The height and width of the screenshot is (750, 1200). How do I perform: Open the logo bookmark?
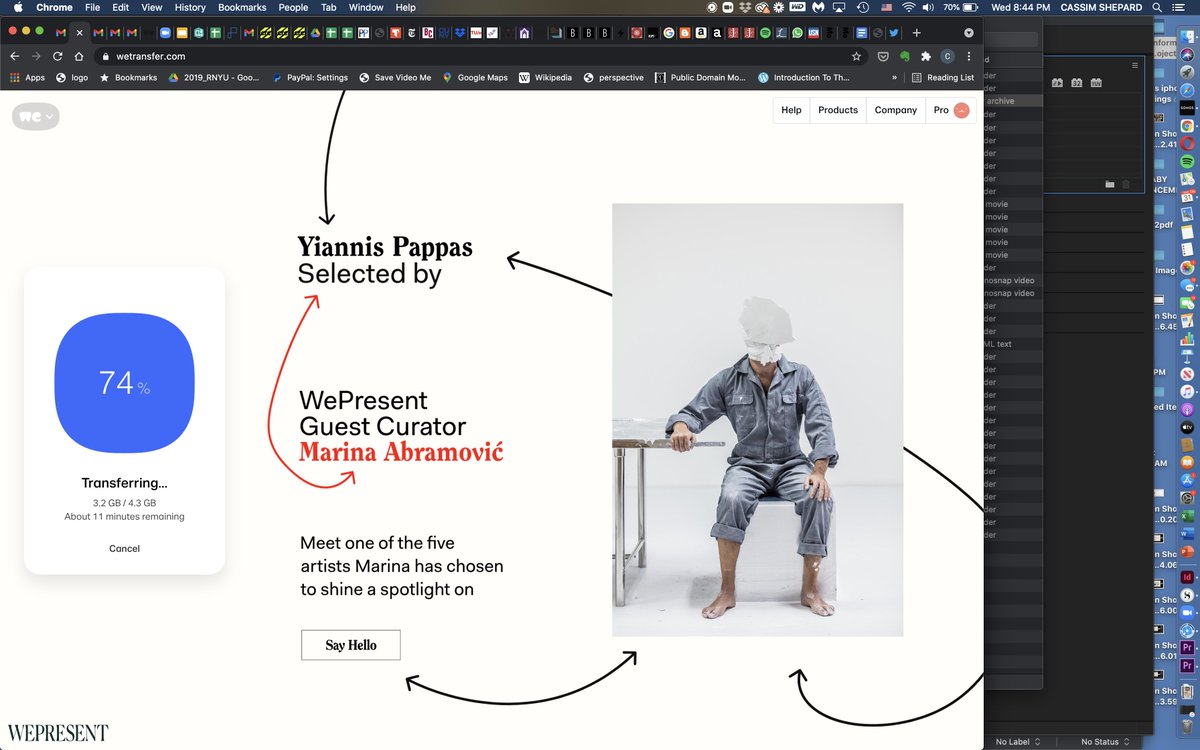pyautogui.click(x=74, y=77)
